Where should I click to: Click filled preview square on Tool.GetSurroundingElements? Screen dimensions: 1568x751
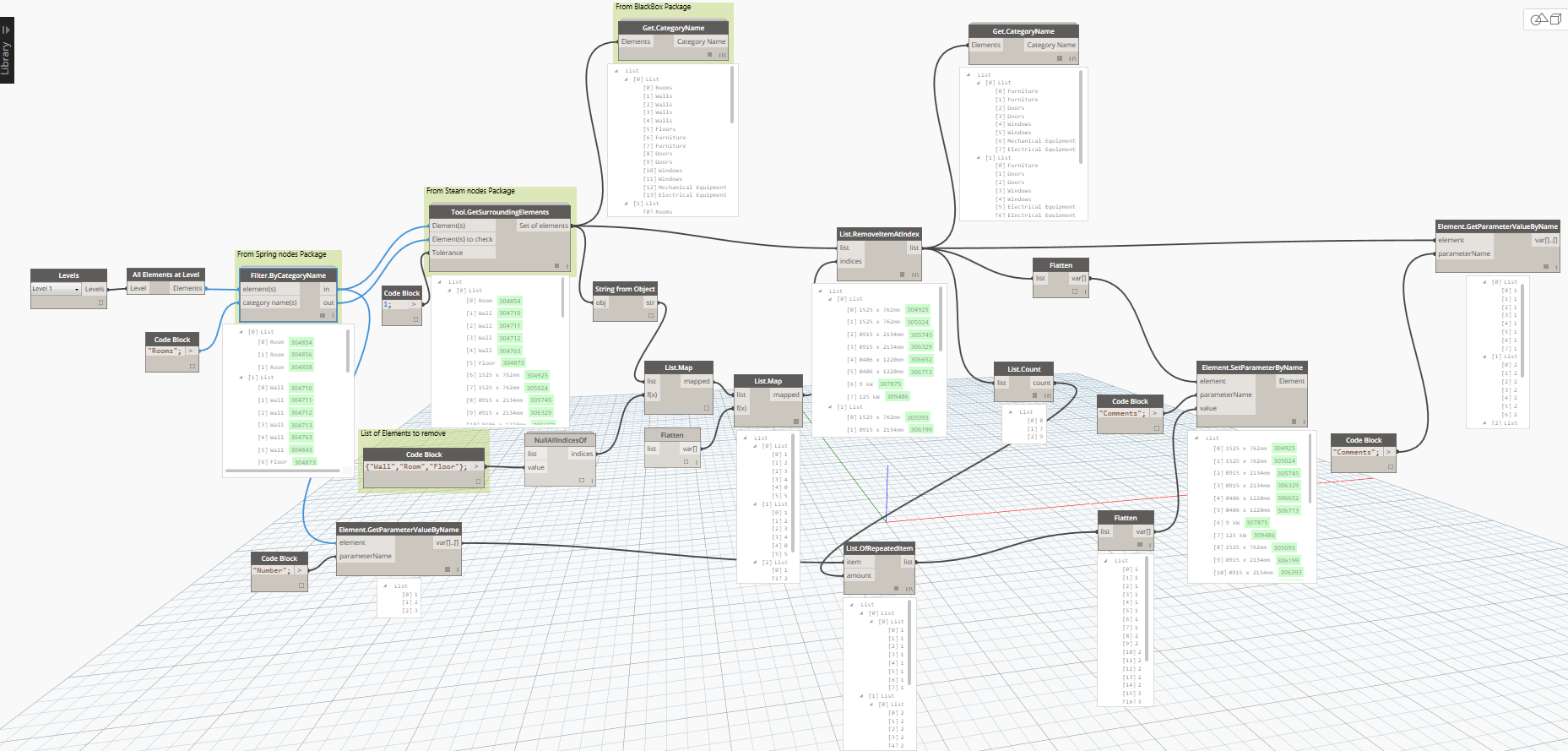pyautogui.click(x=556, y=266)
